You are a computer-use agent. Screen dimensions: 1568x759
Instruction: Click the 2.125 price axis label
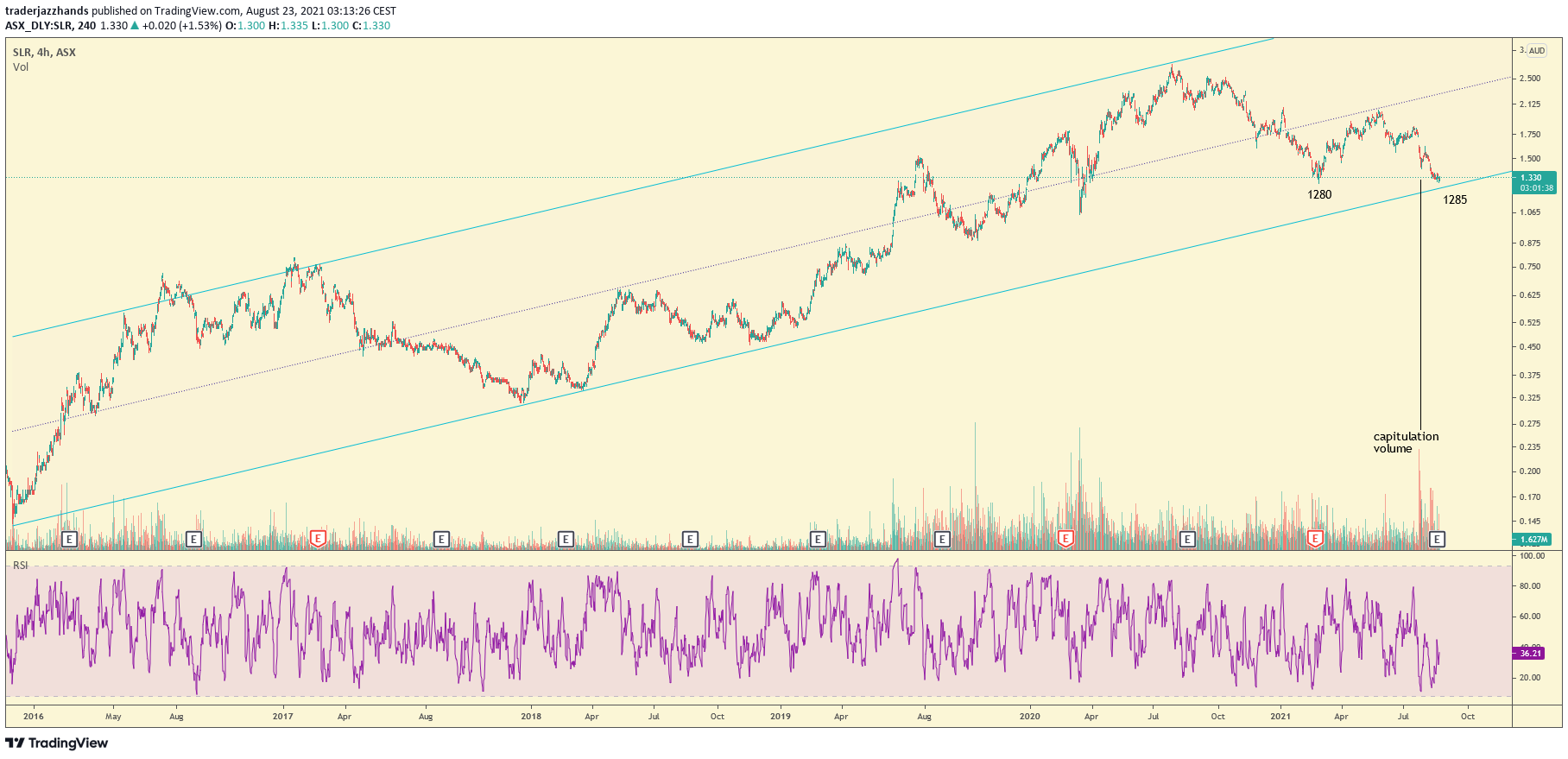click(x=1531, y=104)
